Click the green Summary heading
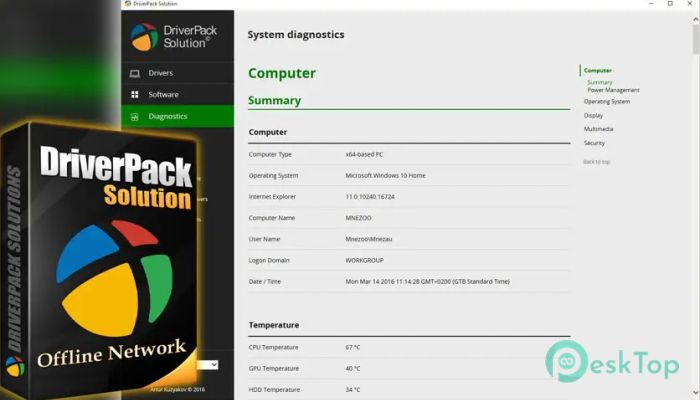This screenshot has width=700, height=400. pos(274,100)
